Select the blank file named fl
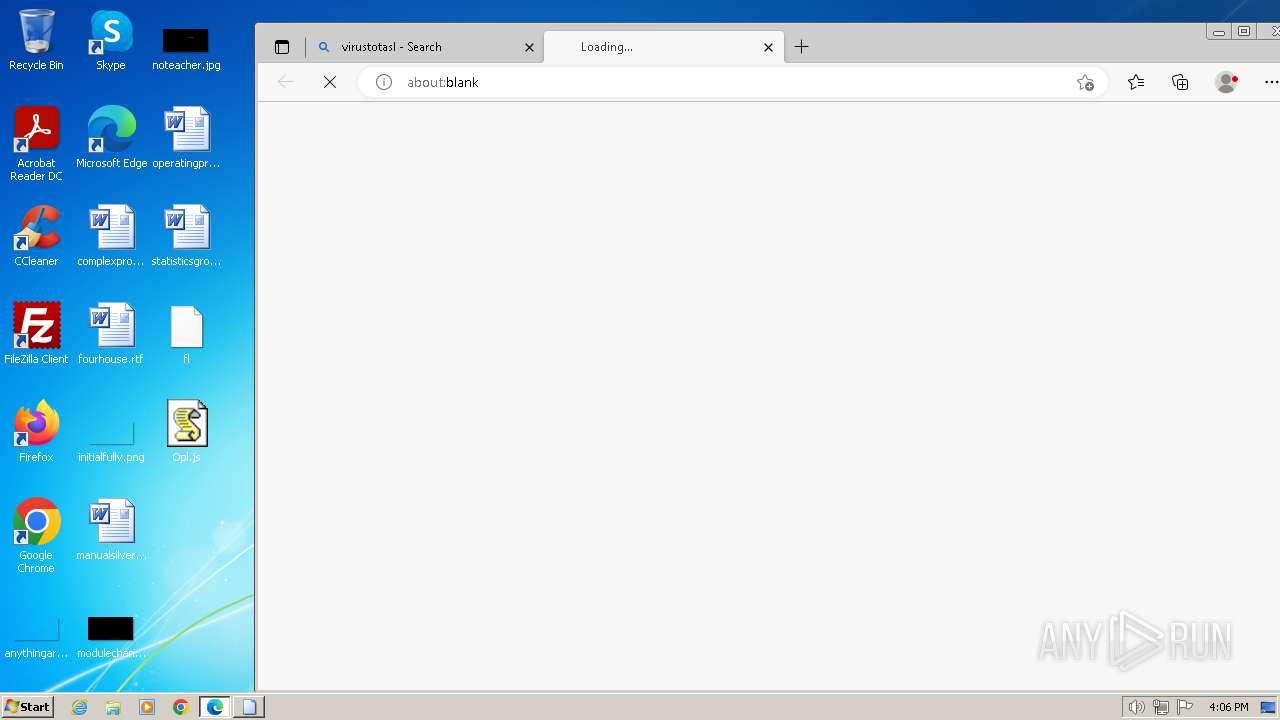 point(186,334)
